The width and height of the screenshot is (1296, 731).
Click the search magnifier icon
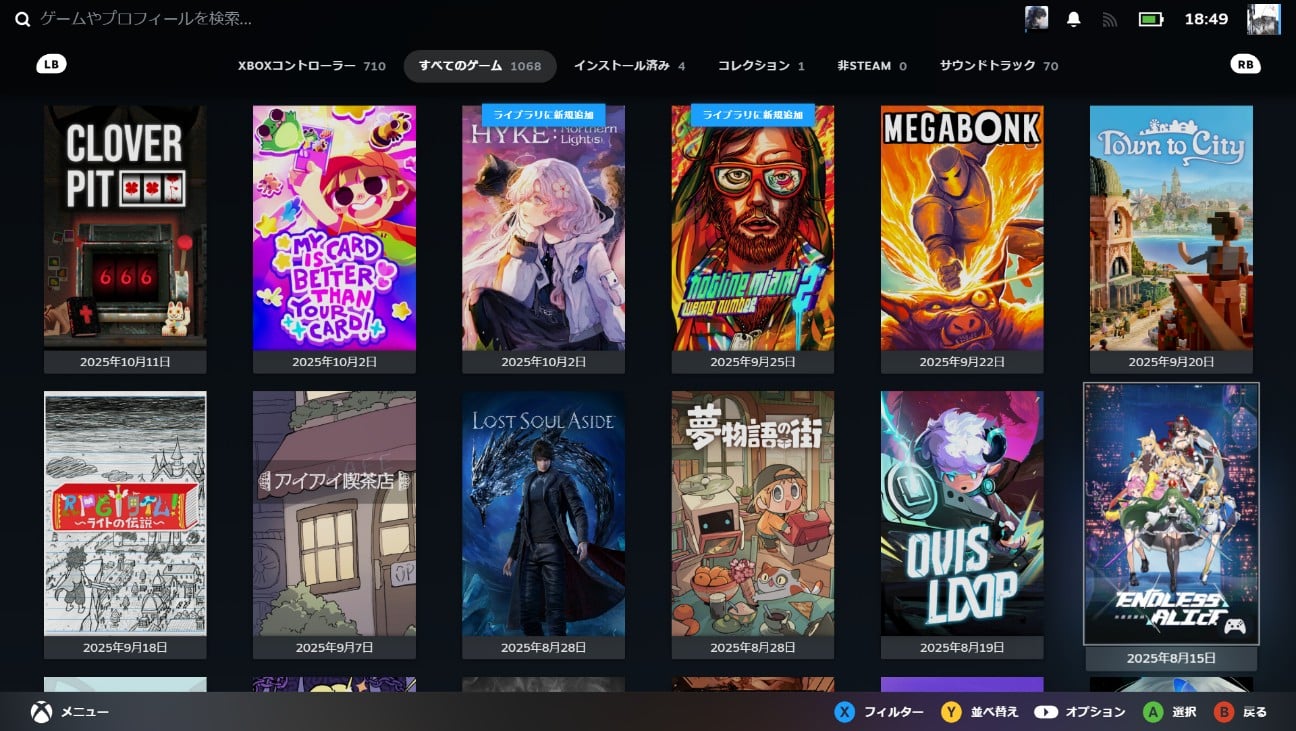click(x=22, y=19)
